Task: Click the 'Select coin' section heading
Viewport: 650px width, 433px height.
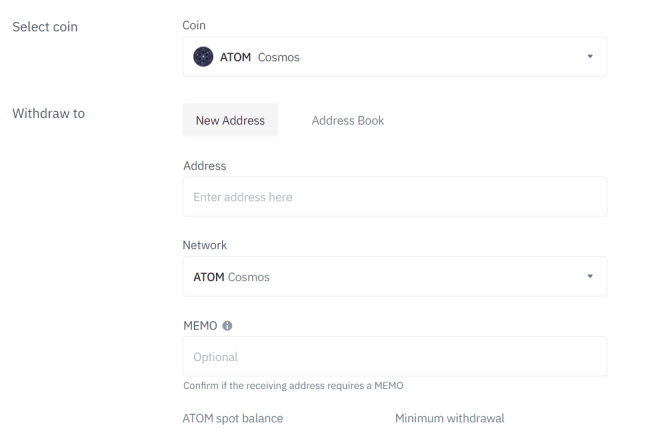Action: pos(44,26)
